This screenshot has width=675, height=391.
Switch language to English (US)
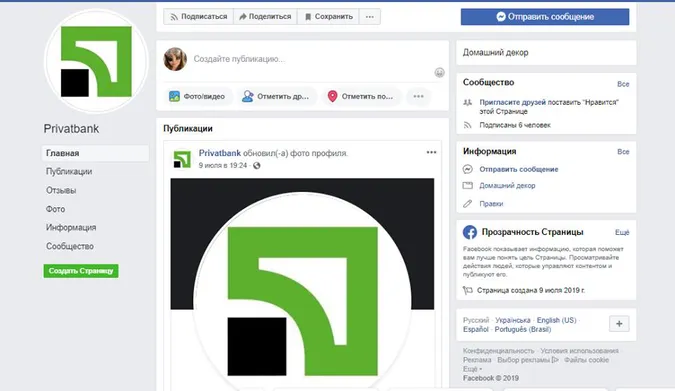click(556, 320)
